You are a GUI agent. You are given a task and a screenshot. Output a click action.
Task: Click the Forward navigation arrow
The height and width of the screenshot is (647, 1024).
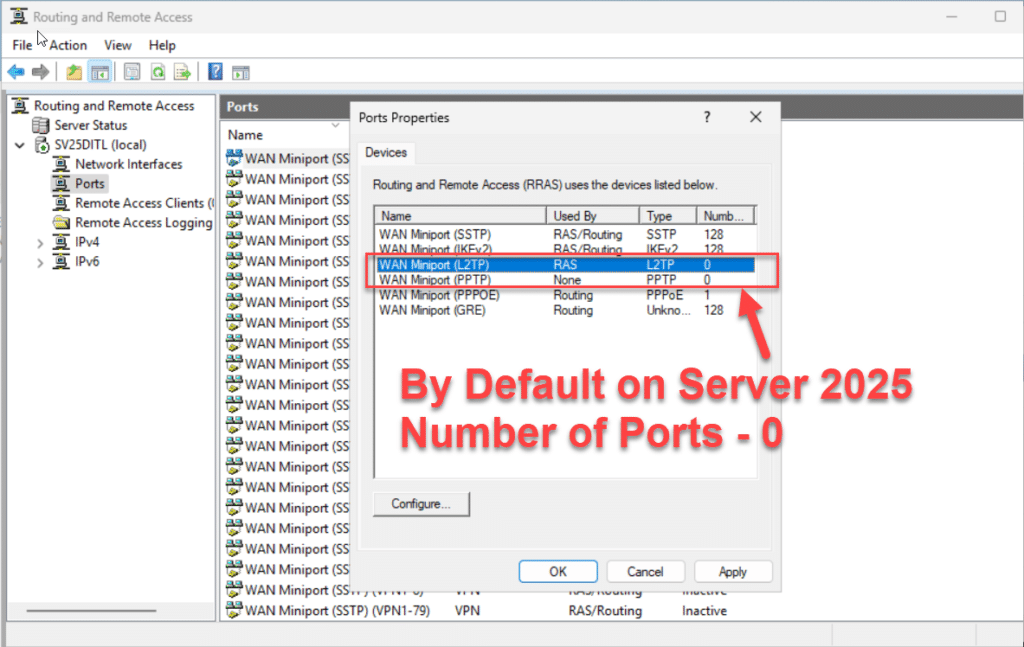click(39, 71)
